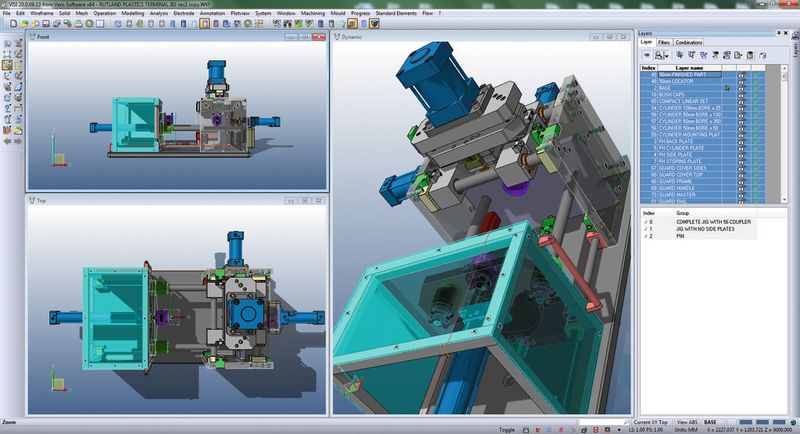The height and width of the screenshot is (434, 800).
Task: Click the Index column header in layer list
Action: 649,68
